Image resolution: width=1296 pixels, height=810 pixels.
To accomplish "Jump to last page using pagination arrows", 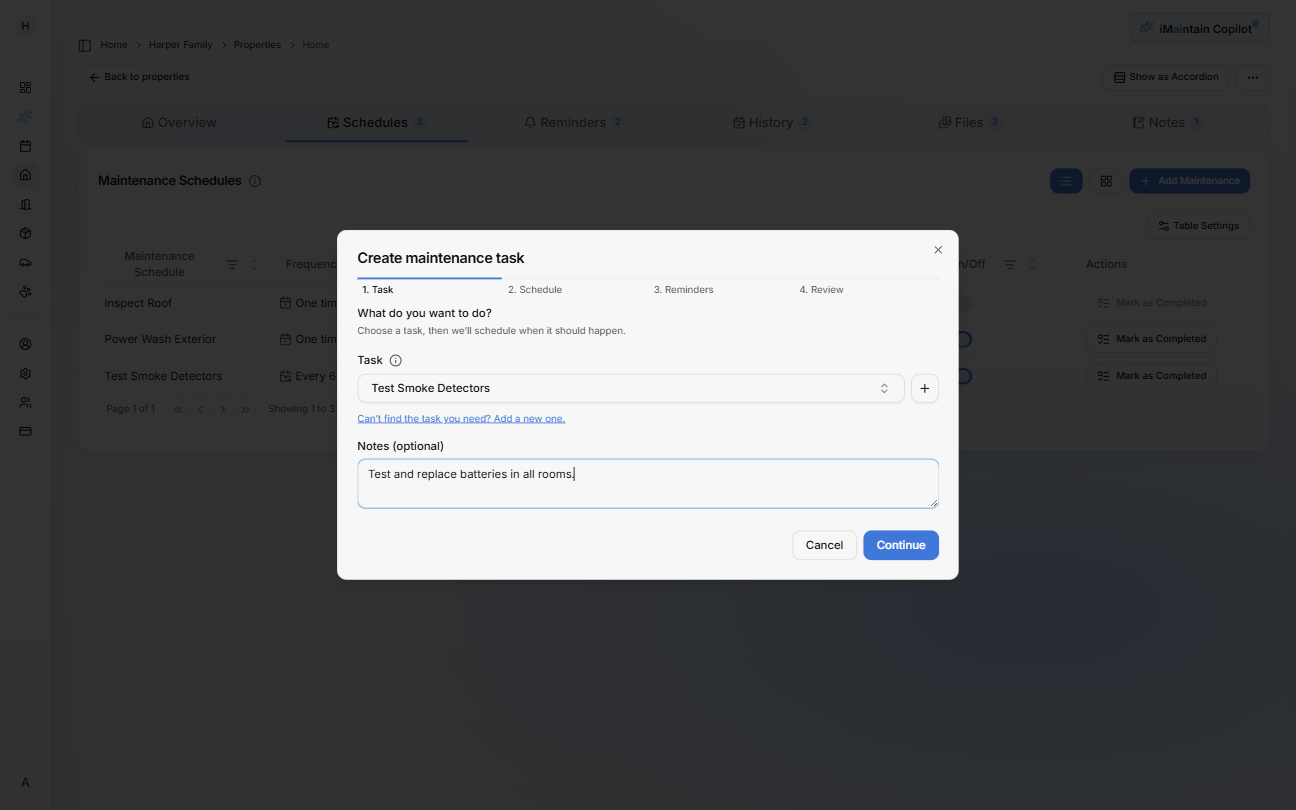I will pos(245,408).
